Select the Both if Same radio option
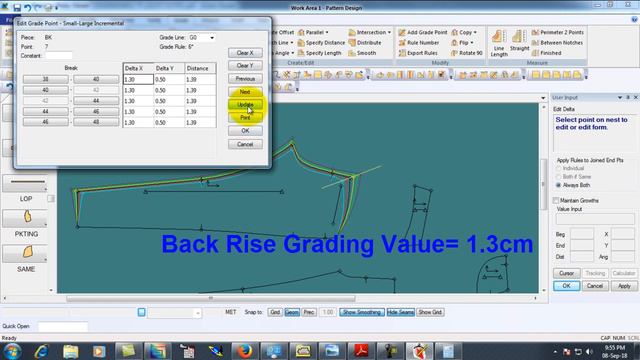This screenshot has height=360, width=640. tap(558, 177)
